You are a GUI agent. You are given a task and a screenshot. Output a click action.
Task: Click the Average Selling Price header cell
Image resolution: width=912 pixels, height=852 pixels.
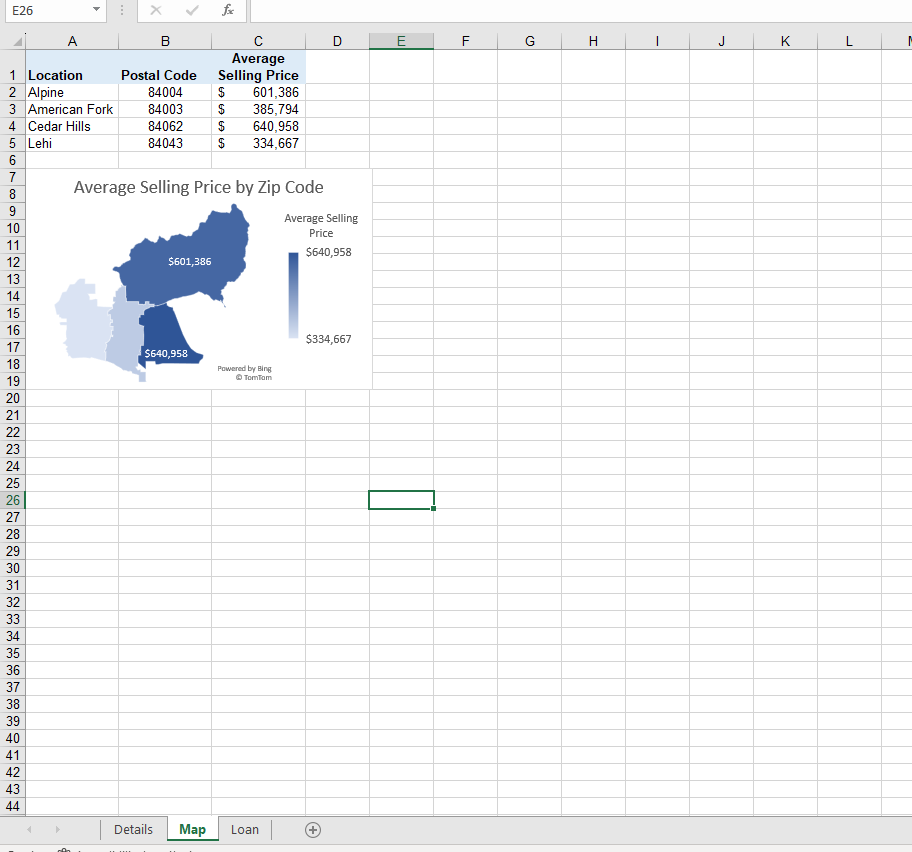[x=258, y=67]
